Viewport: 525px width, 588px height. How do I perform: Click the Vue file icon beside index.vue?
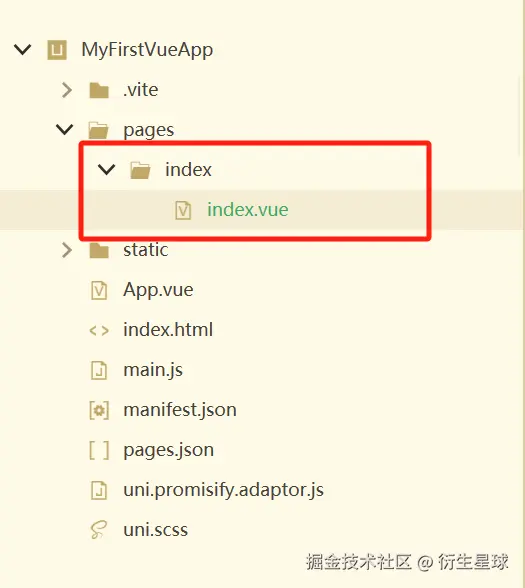coord(183,210)
